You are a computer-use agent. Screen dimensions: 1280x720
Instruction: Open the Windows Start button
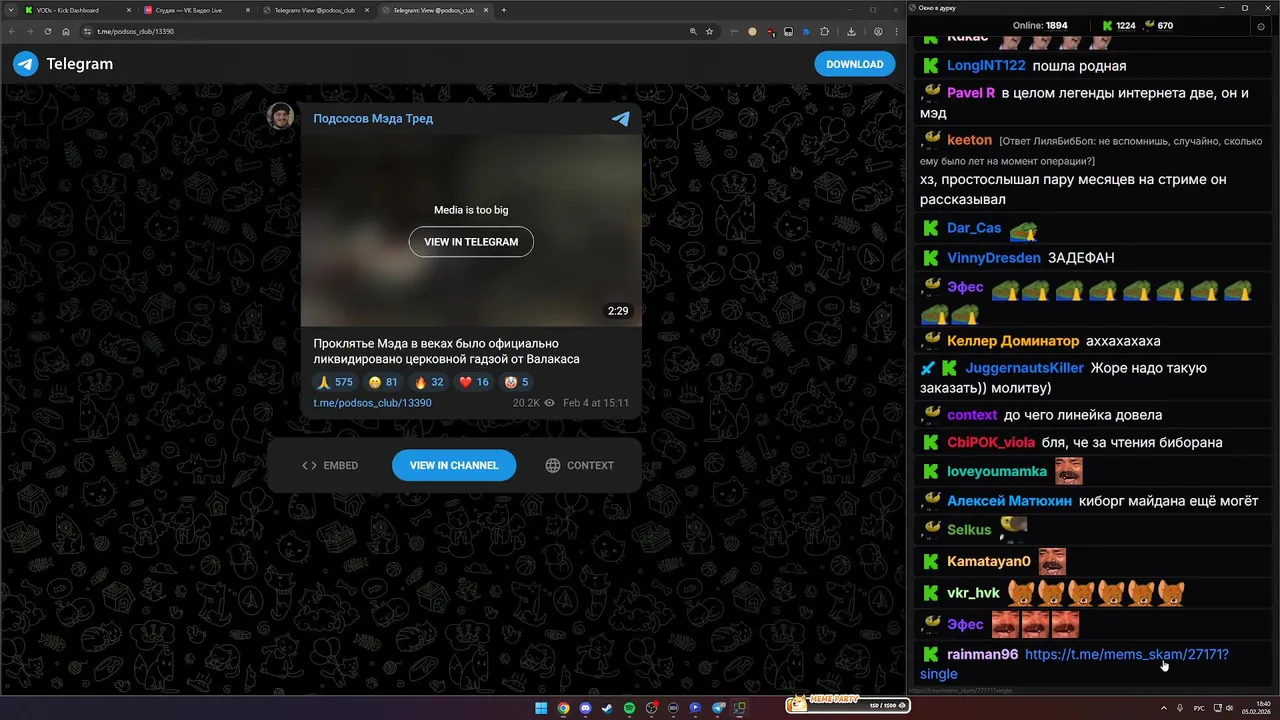(x=541, y=708)
